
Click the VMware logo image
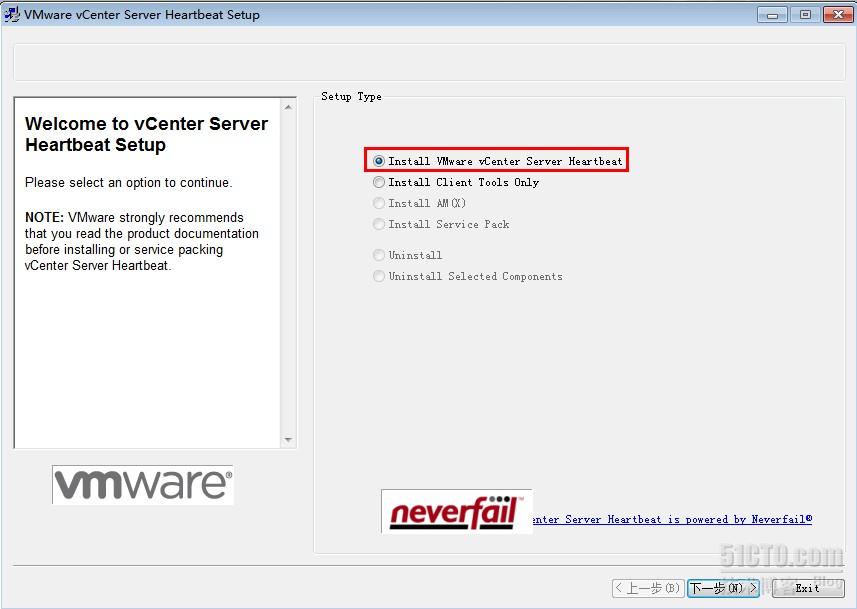tap(143, 484)
